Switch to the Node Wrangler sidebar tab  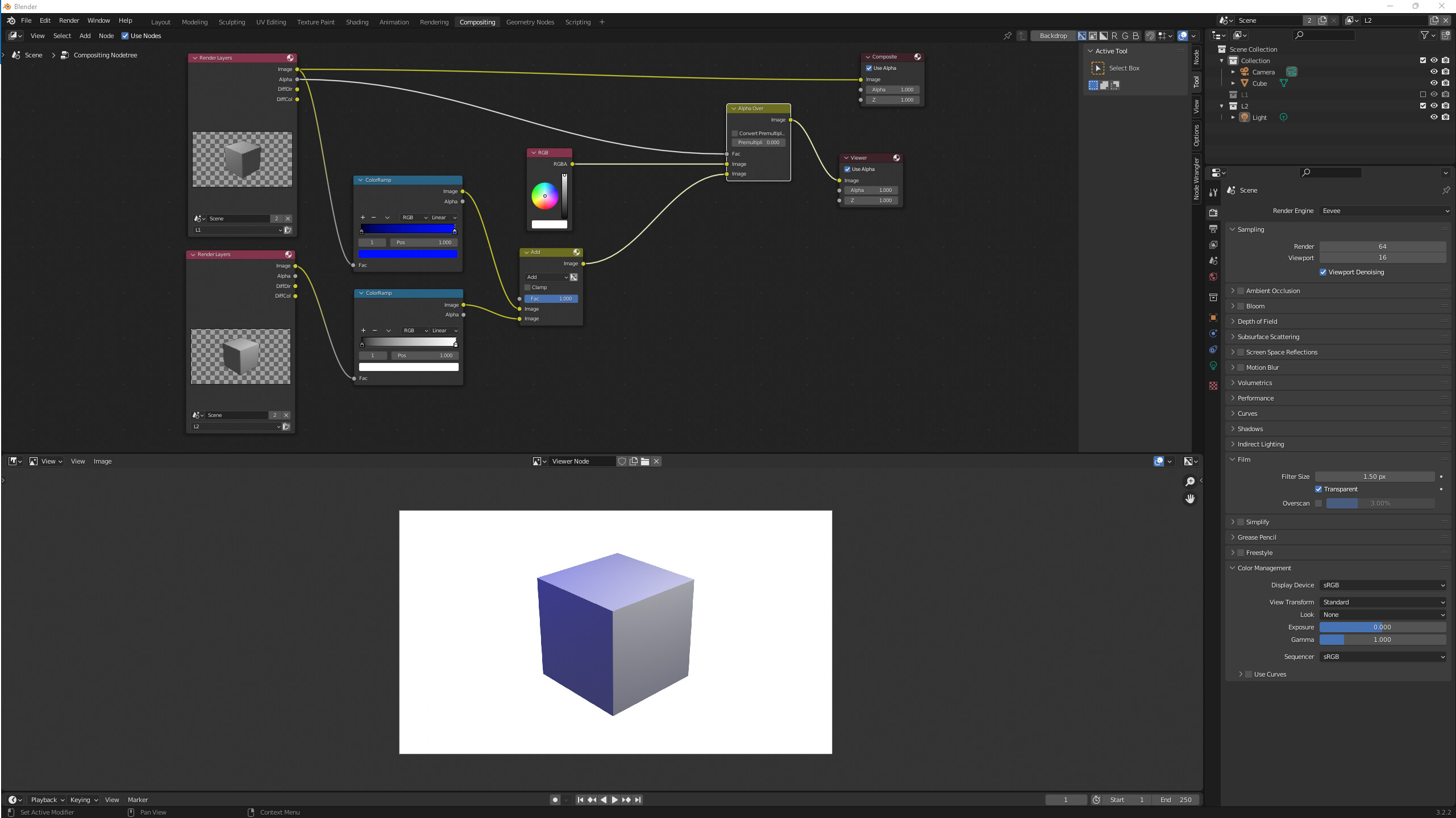coord(1196,179)
